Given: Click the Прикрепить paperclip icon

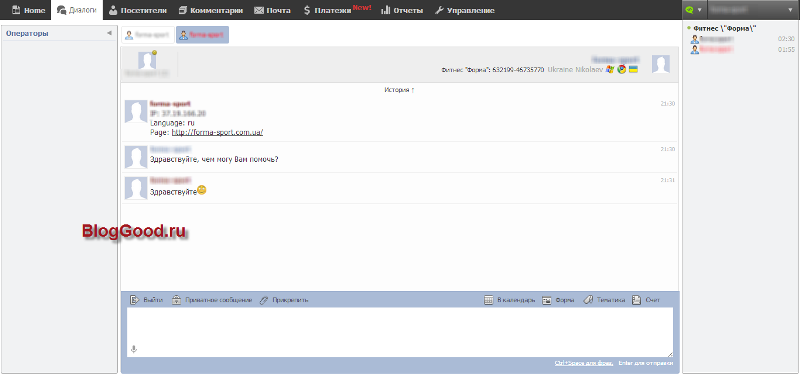Looking at the screenshot, I should point(264,300).
